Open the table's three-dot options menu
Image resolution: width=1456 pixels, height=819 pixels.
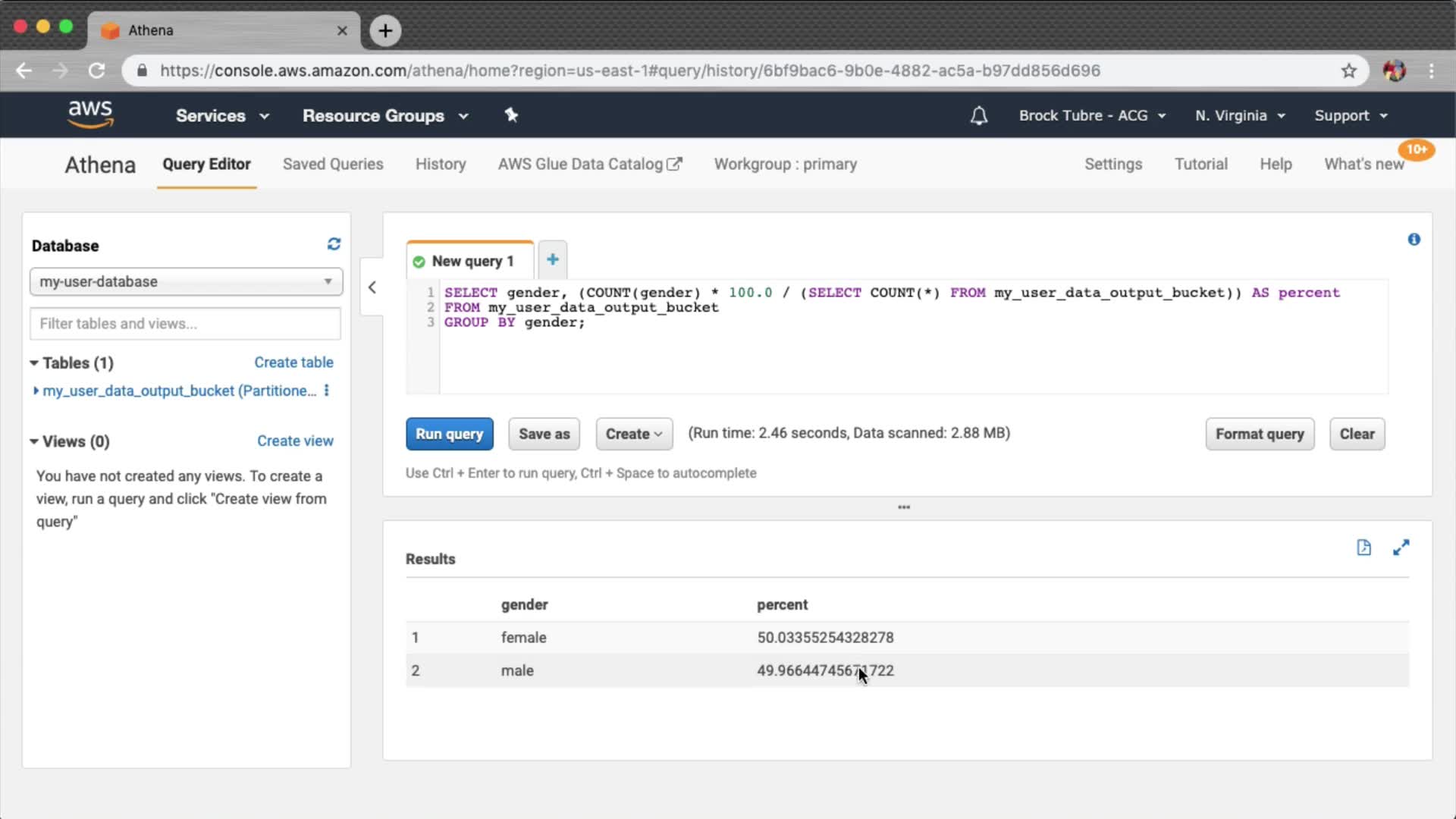pyautogui.click(x=327, y=391)
